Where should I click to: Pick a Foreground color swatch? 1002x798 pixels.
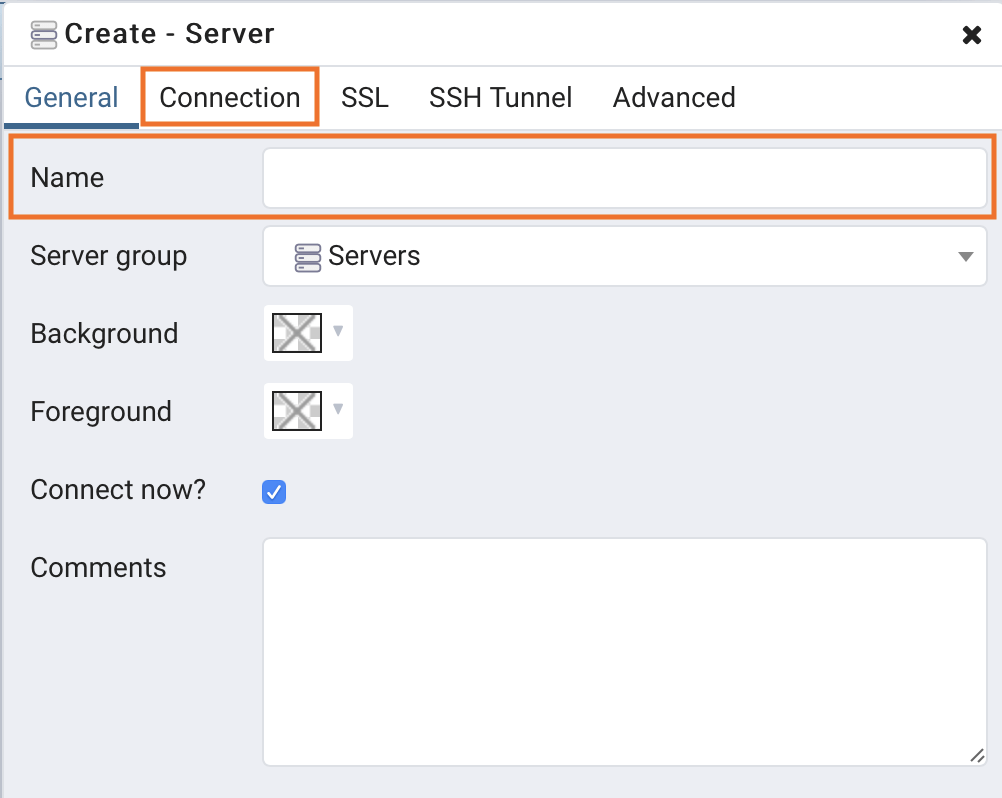[297, 411]
